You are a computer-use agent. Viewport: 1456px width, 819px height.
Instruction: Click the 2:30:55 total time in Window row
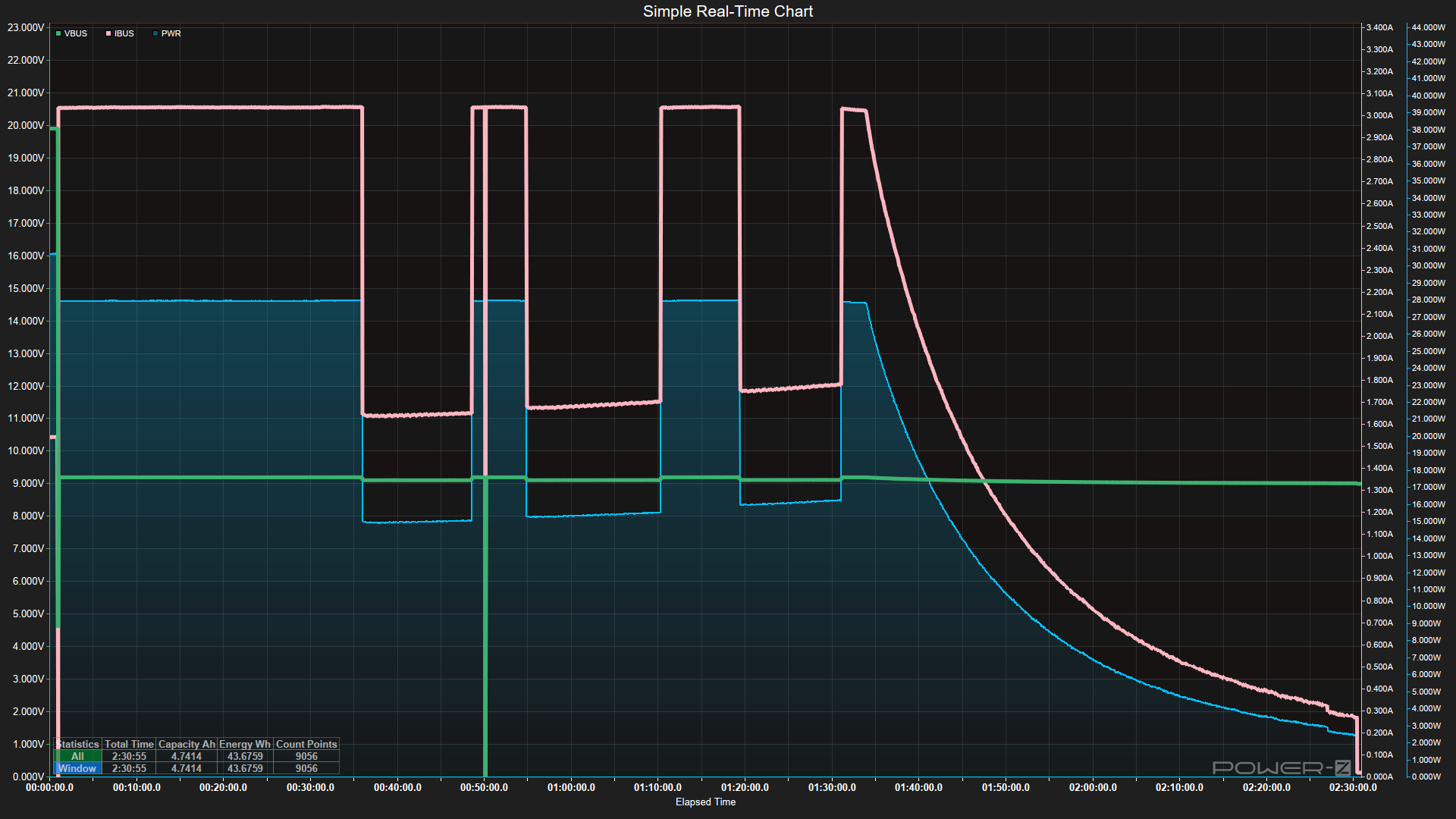[x=129, y=768]
